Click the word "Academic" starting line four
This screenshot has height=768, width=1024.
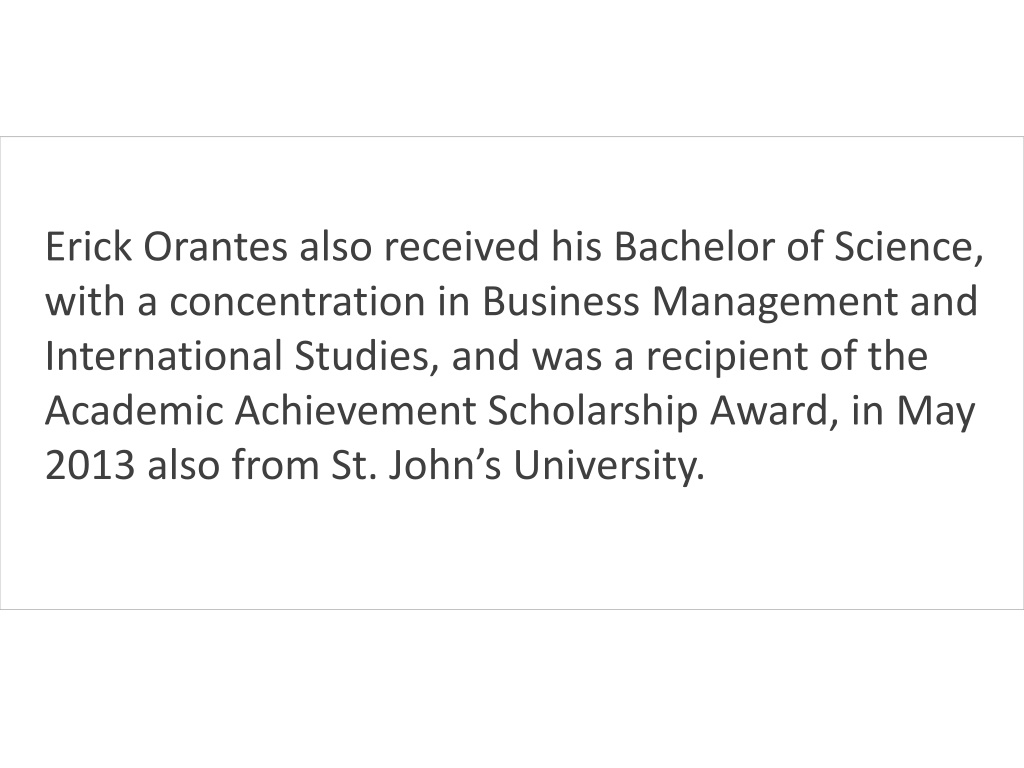134,411
